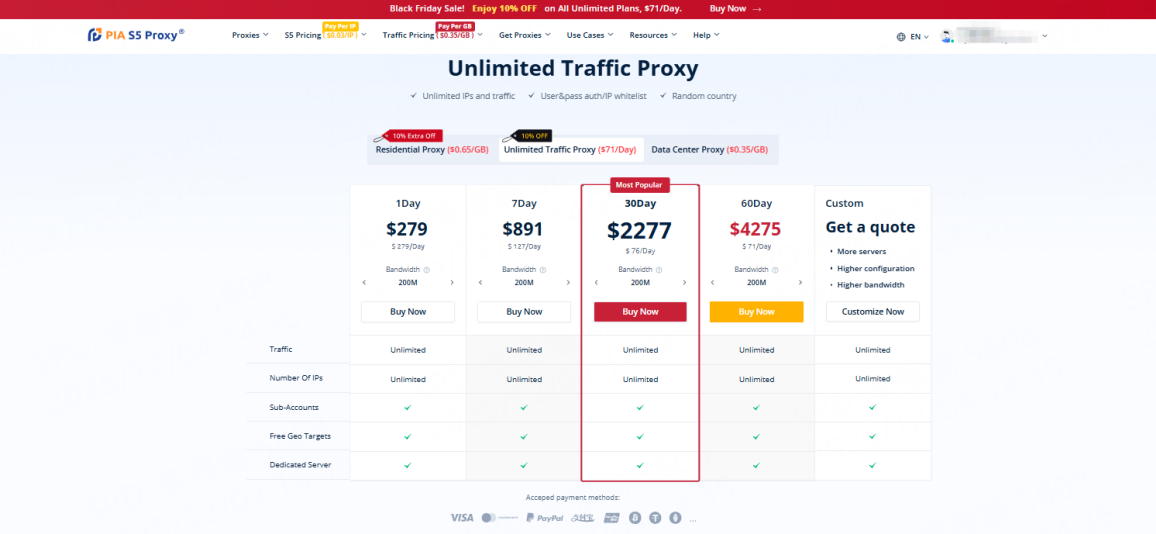Expand the Proxies menu dropdown
This screenshot has height=534, width=1156.
point(250,35)
